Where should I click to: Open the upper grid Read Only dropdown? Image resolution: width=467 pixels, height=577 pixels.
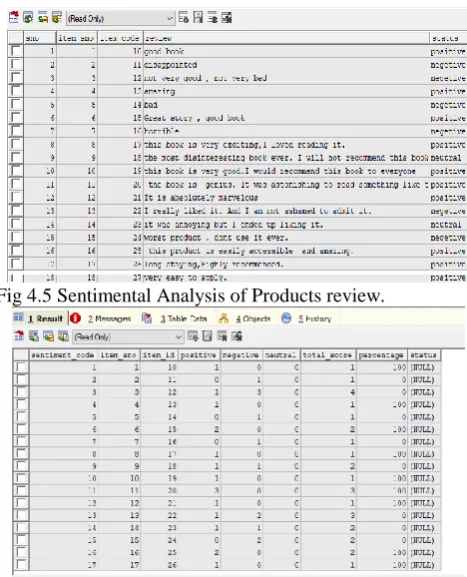[x=120, y=18]
